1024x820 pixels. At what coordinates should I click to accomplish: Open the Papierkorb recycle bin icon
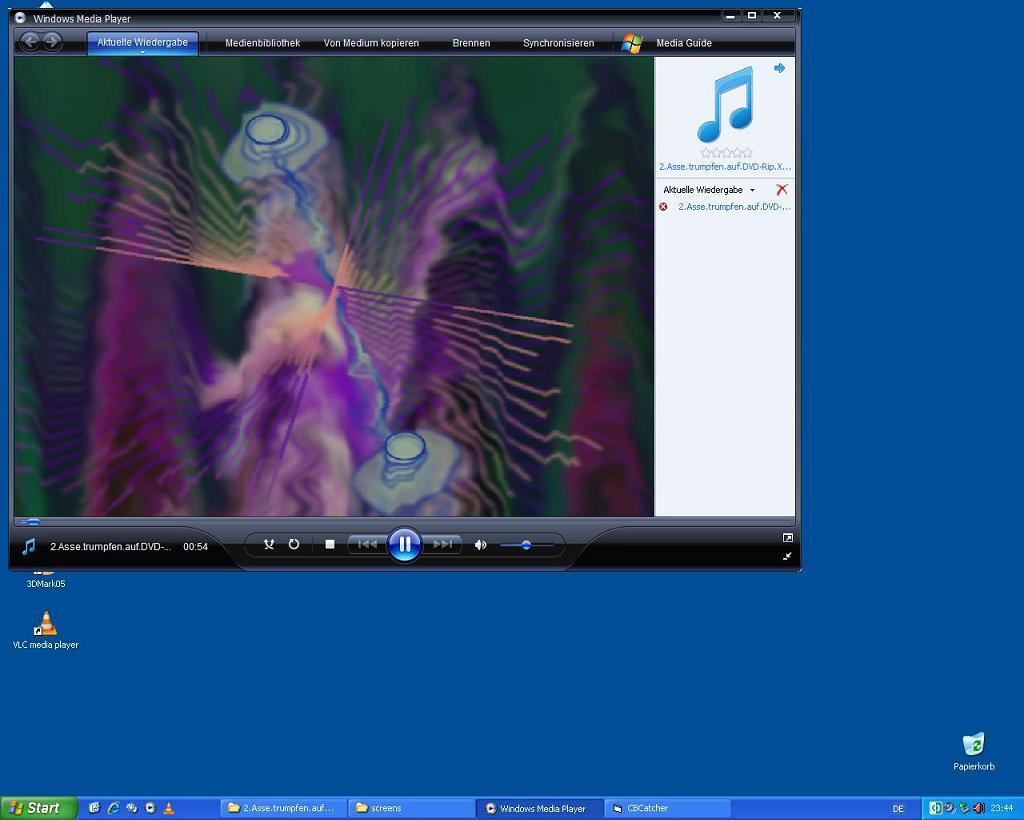[x=974, y=751]
